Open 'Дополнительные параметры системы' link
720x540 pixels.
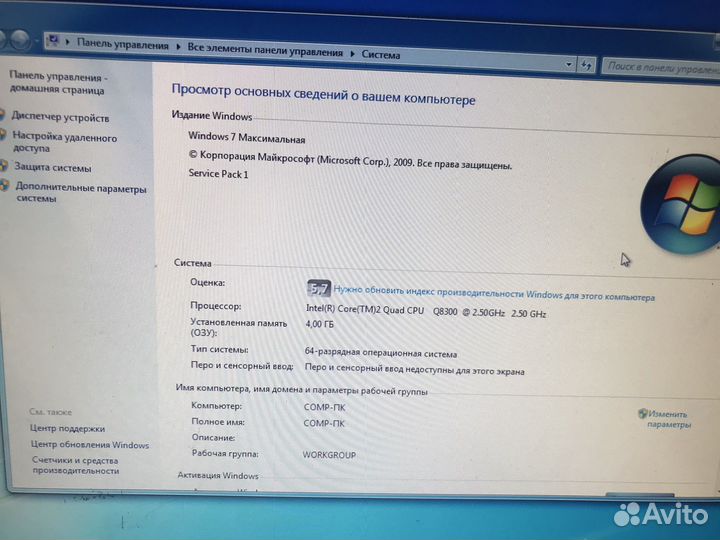[x=81, y=192]
